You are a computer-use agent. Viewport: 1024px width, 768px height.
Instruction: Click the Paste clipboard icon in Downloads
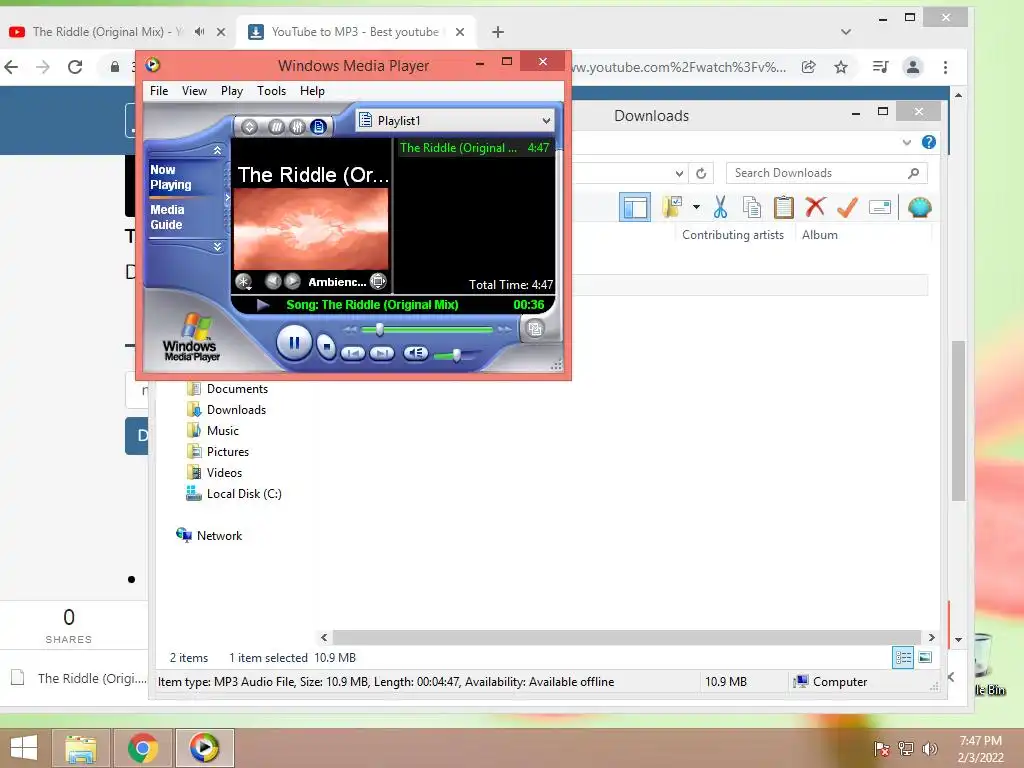point(783,207)
